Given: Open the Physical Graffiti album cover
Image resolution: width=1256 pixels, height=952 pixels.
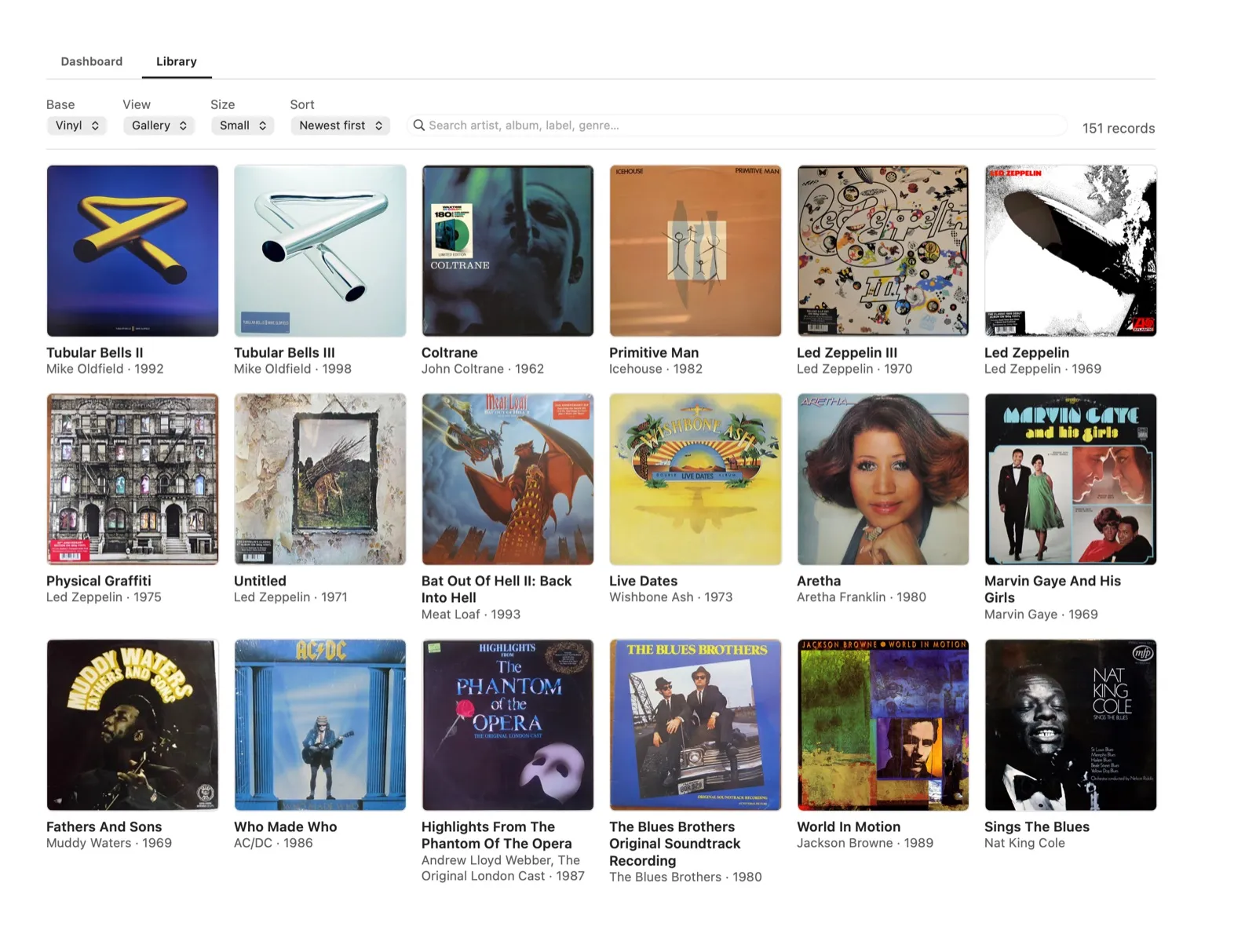Looking at the screenshot, I should tap(133, 480).
